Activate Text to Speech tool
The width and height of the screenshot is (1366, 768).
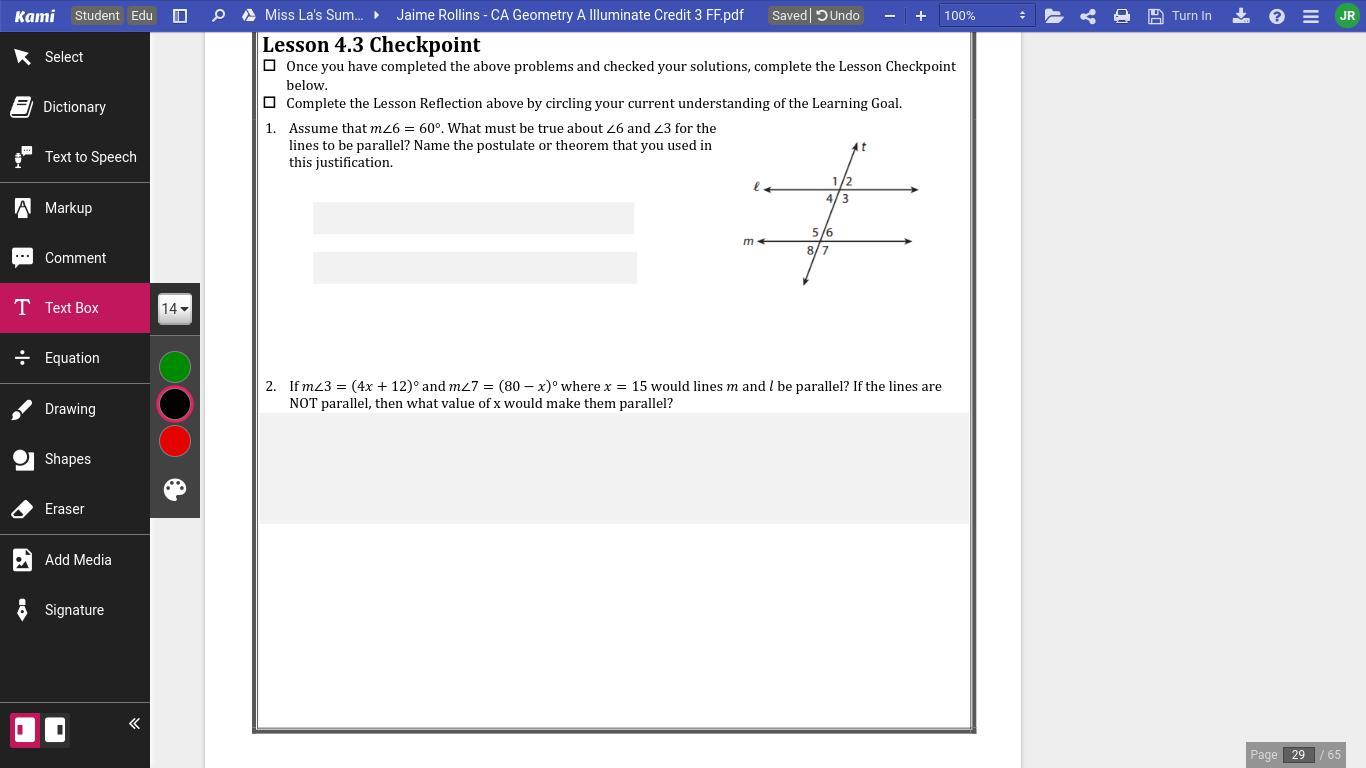tap(75, 157)
